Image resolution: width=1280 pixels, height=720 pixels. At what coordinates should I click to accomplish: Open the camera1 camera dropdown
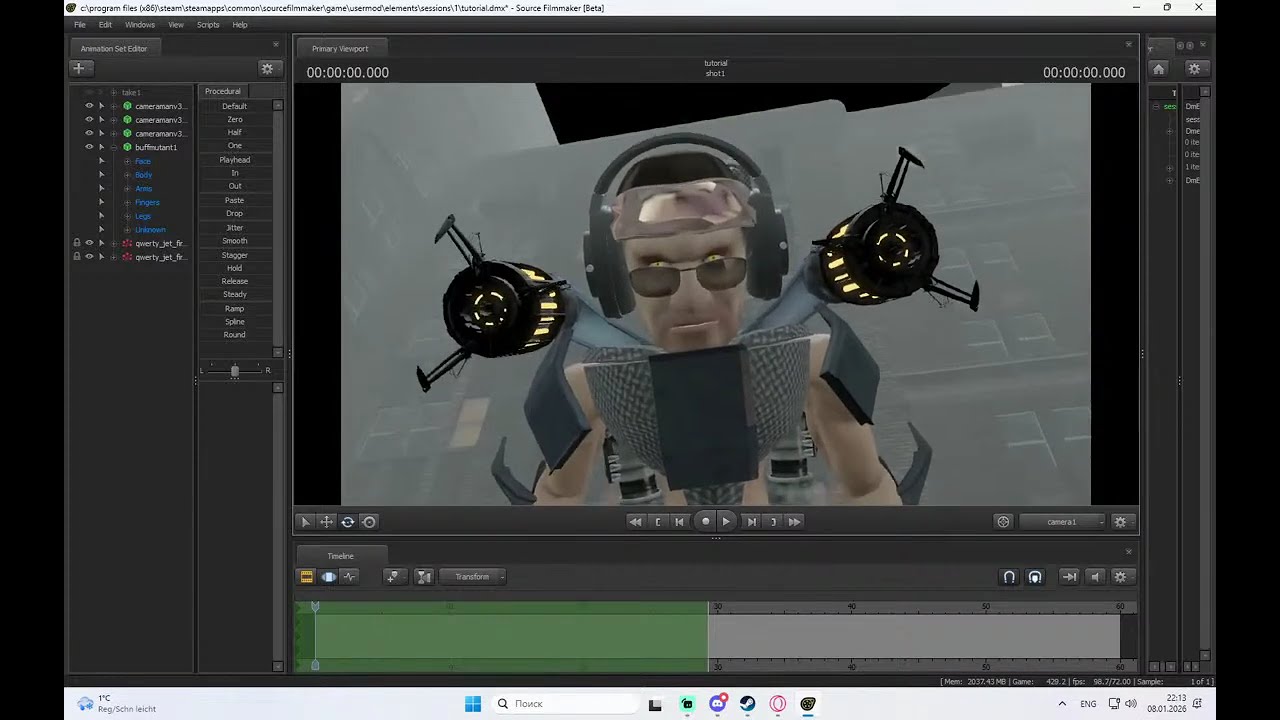pyautogui.click(x=1064, y=522)
